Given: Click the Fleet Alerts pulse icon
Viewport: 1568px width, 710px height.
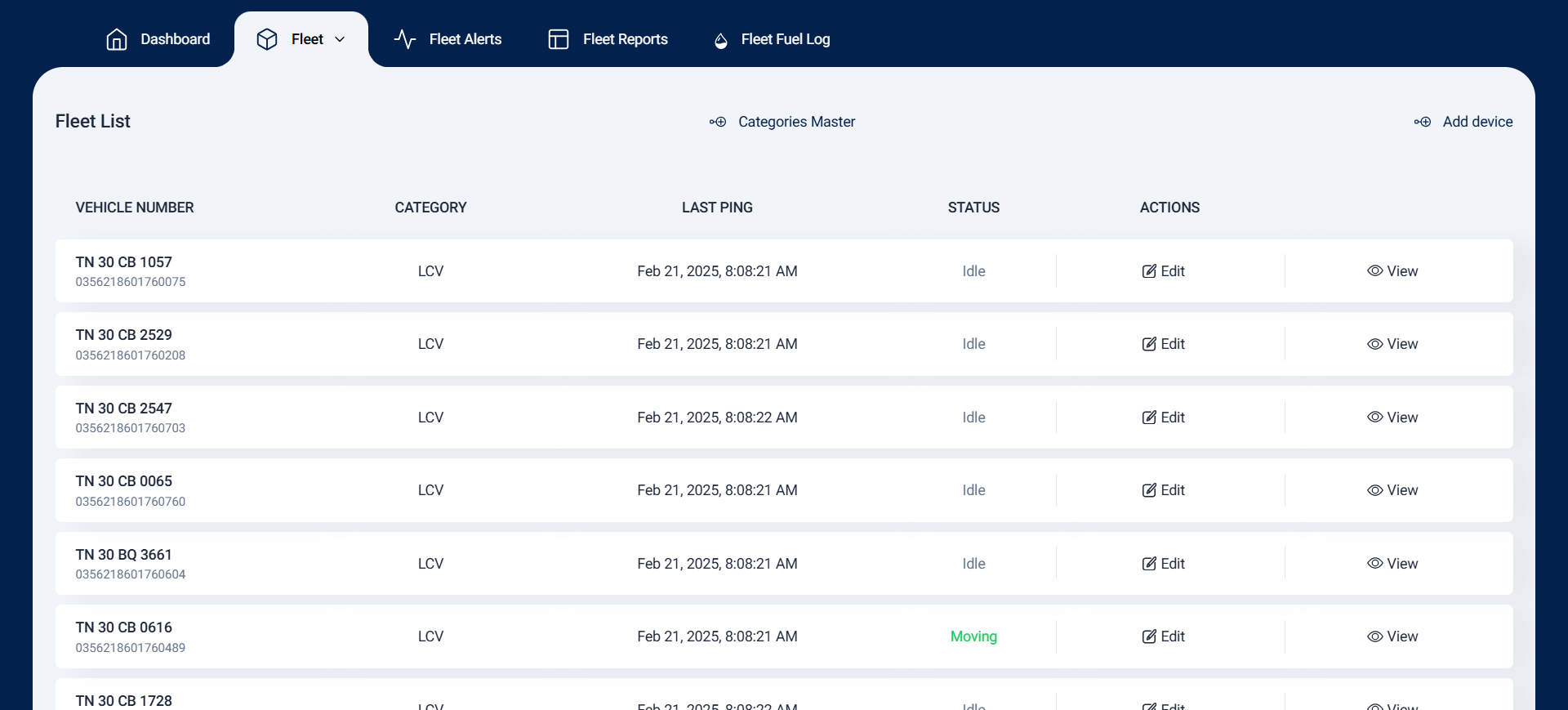Looking at the screenshot, I should click(x=405, y=39).
